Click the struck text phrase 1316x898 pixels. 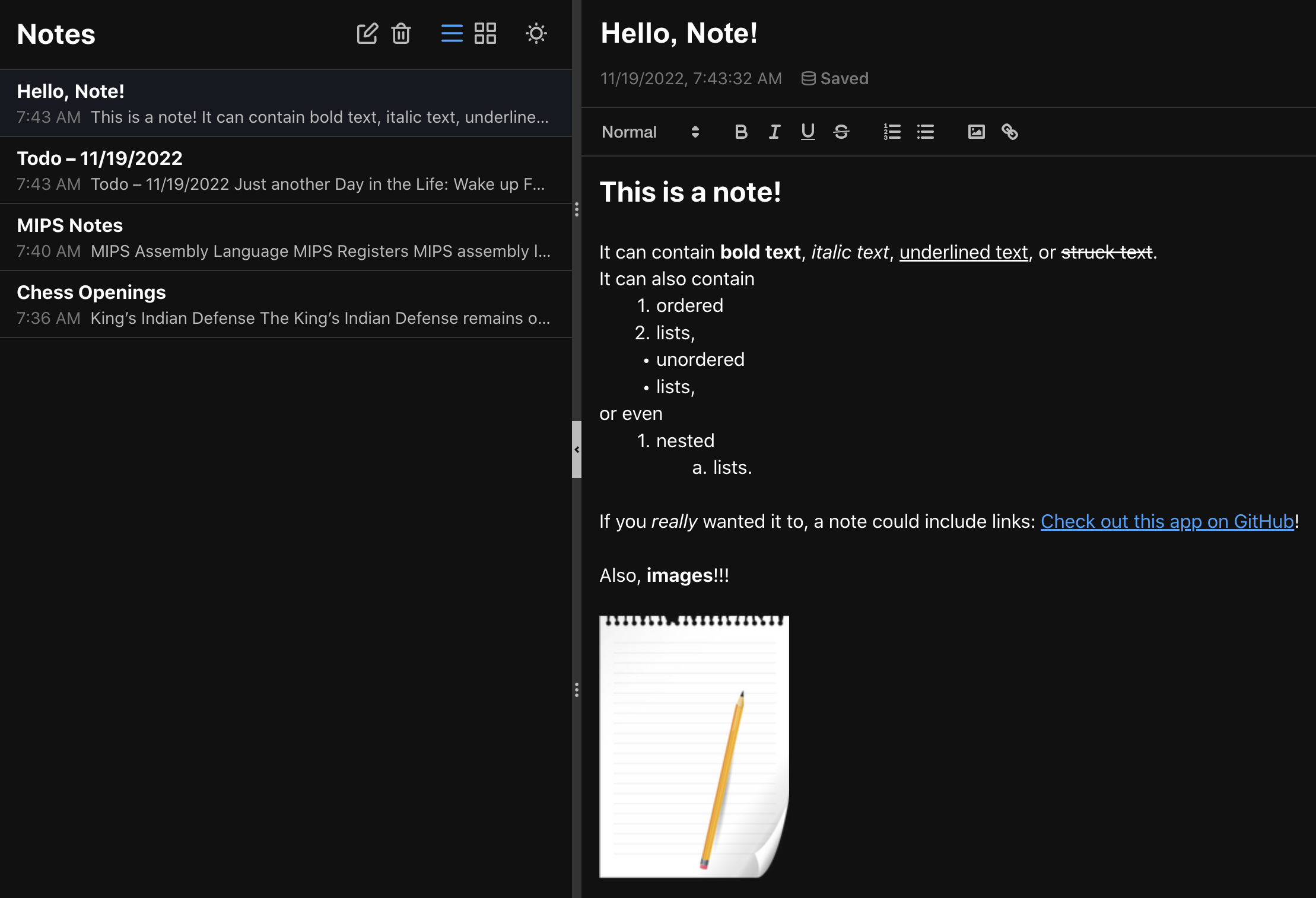pos(1107,252)
